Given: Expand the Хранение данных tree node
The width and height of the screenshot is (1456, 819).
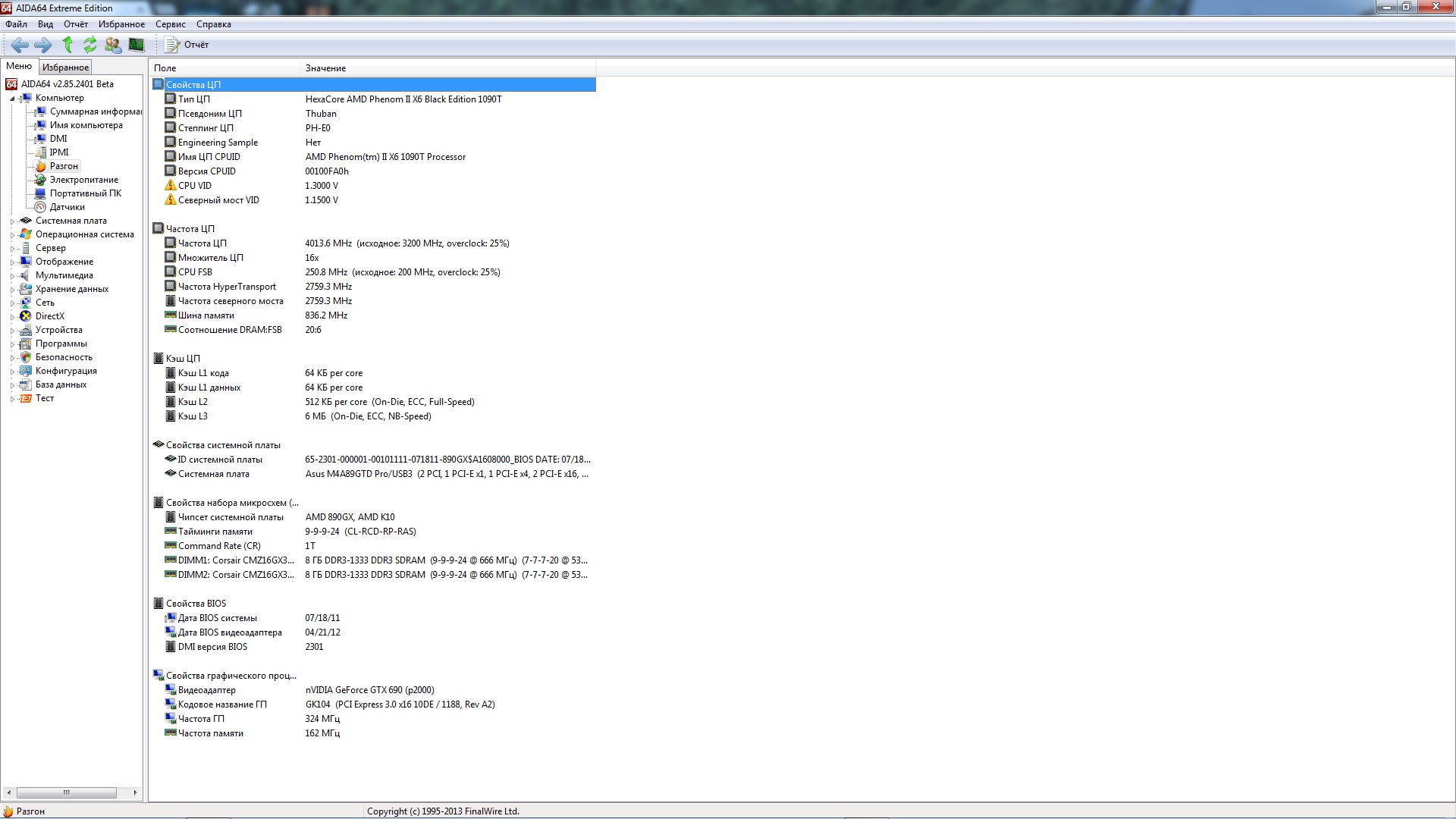Looking at the screenshot, I should coord(12,290).
